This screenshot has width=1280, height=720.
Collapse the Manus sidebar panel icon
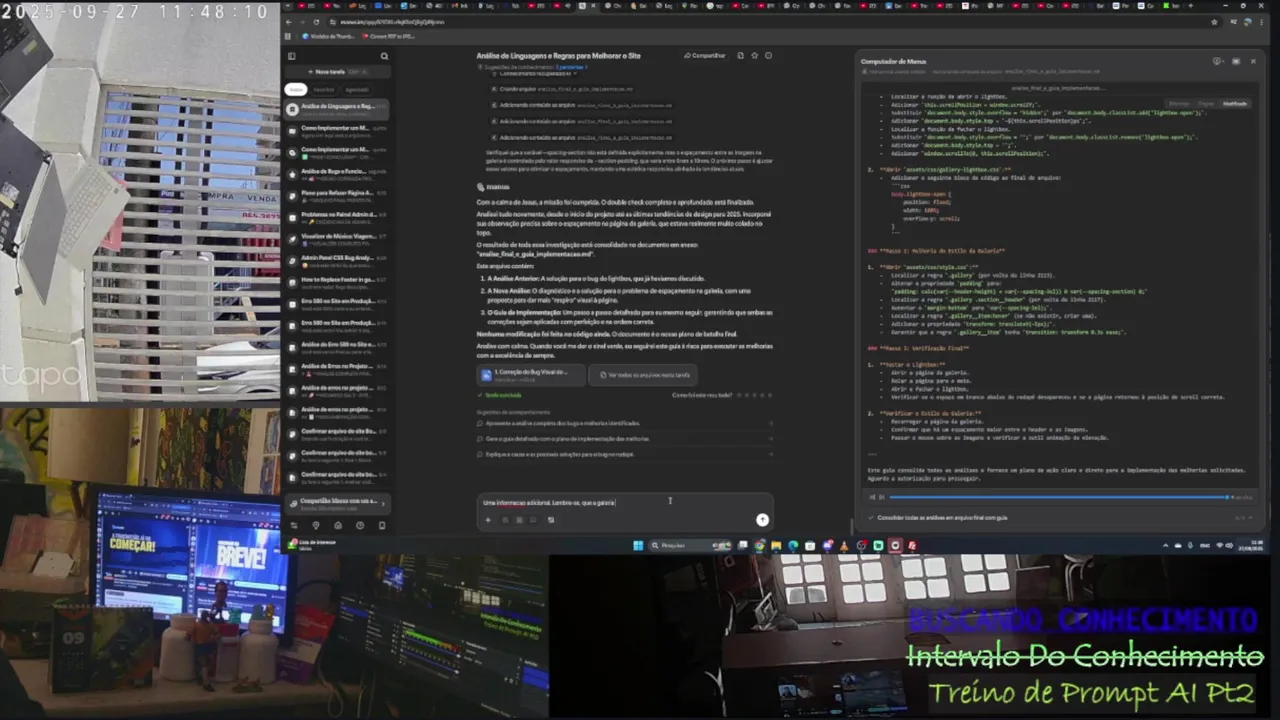pos(292,56)
